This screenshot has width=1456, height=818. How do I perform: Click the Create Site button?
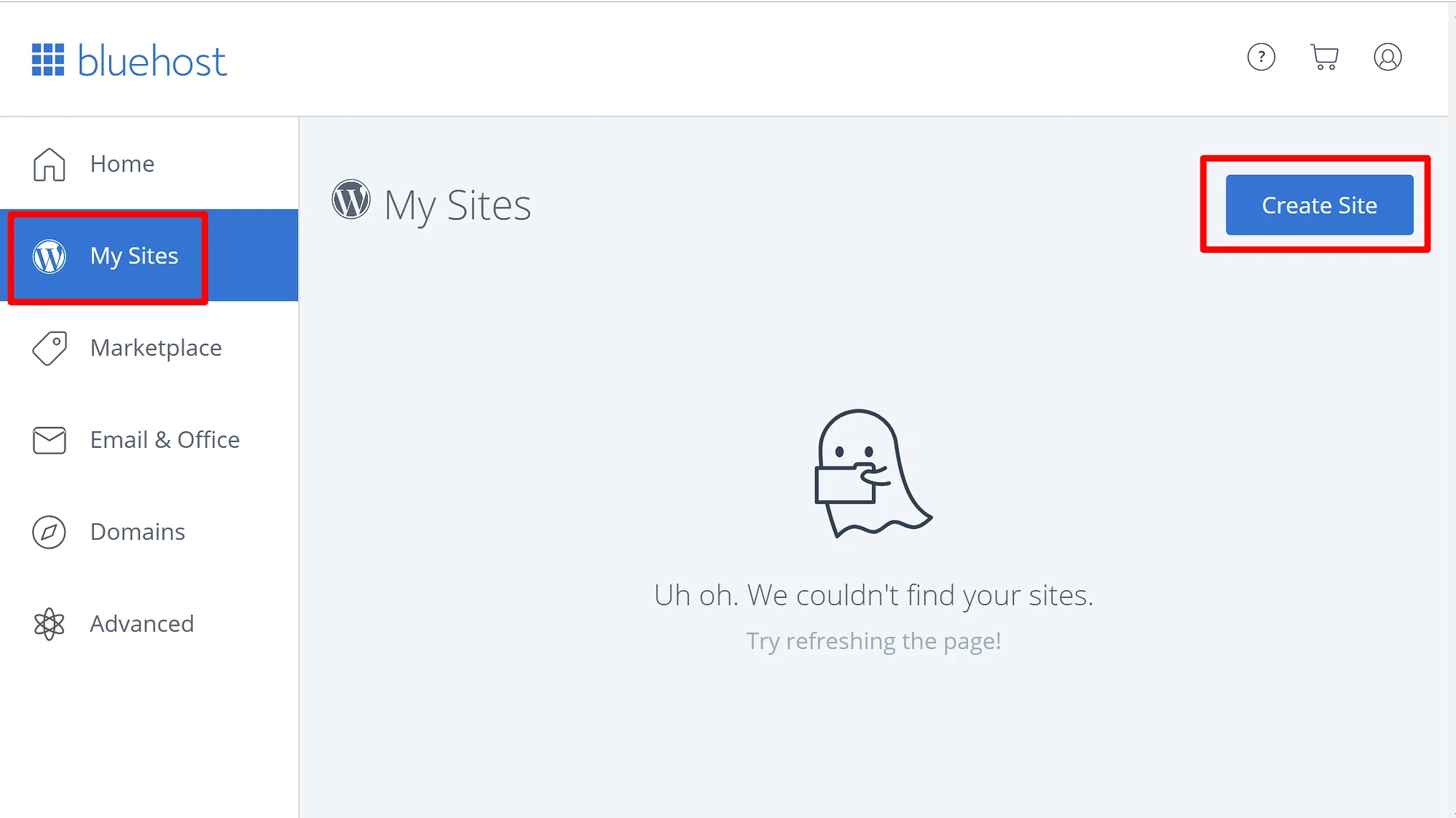pos(1319,204)
